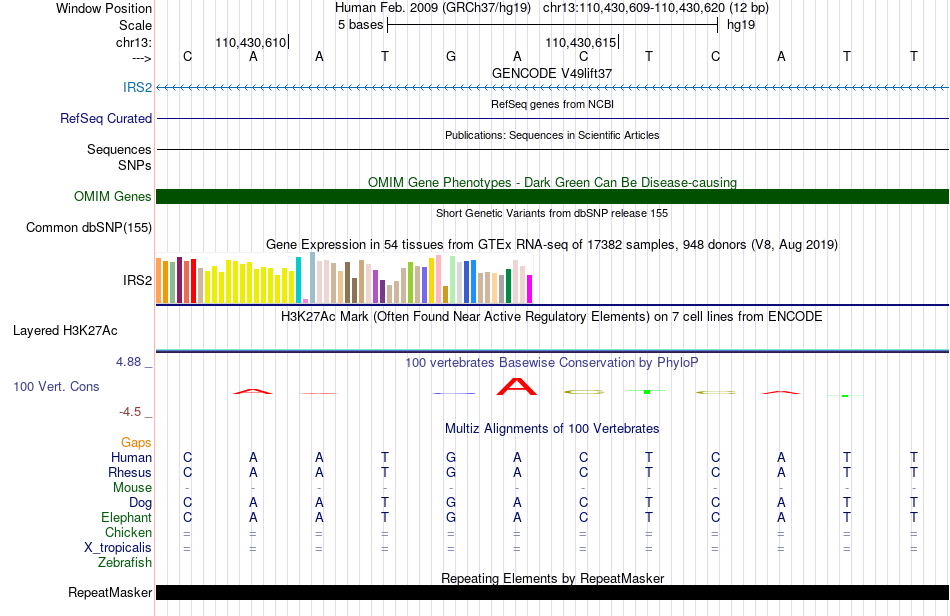Viewport: 950px width, 616px height.
Task: Select the magenta last bar in GTEx chart
Action: [529, 289]
